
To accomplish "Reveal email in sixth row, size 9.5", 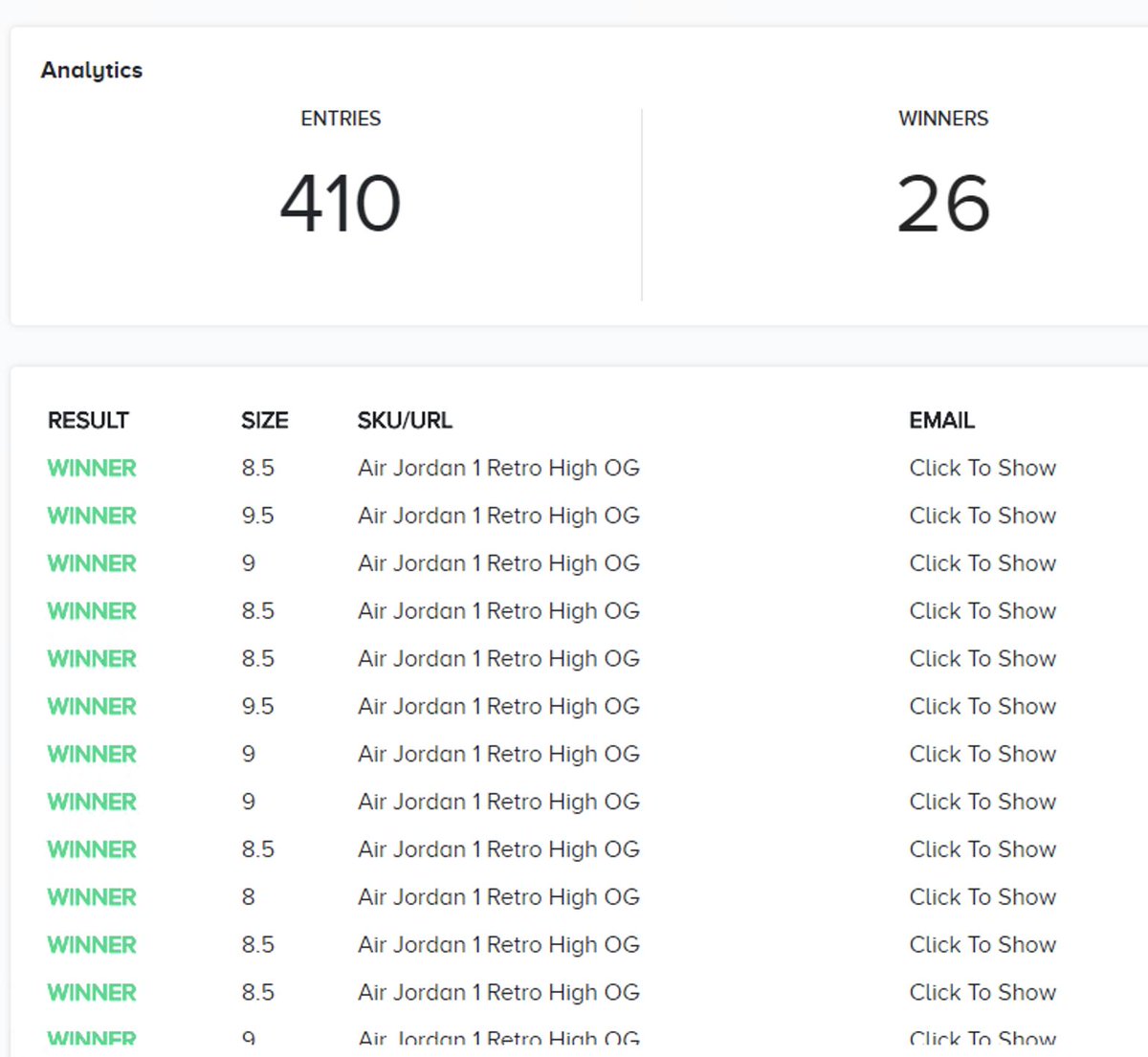I will click(982, 707).
